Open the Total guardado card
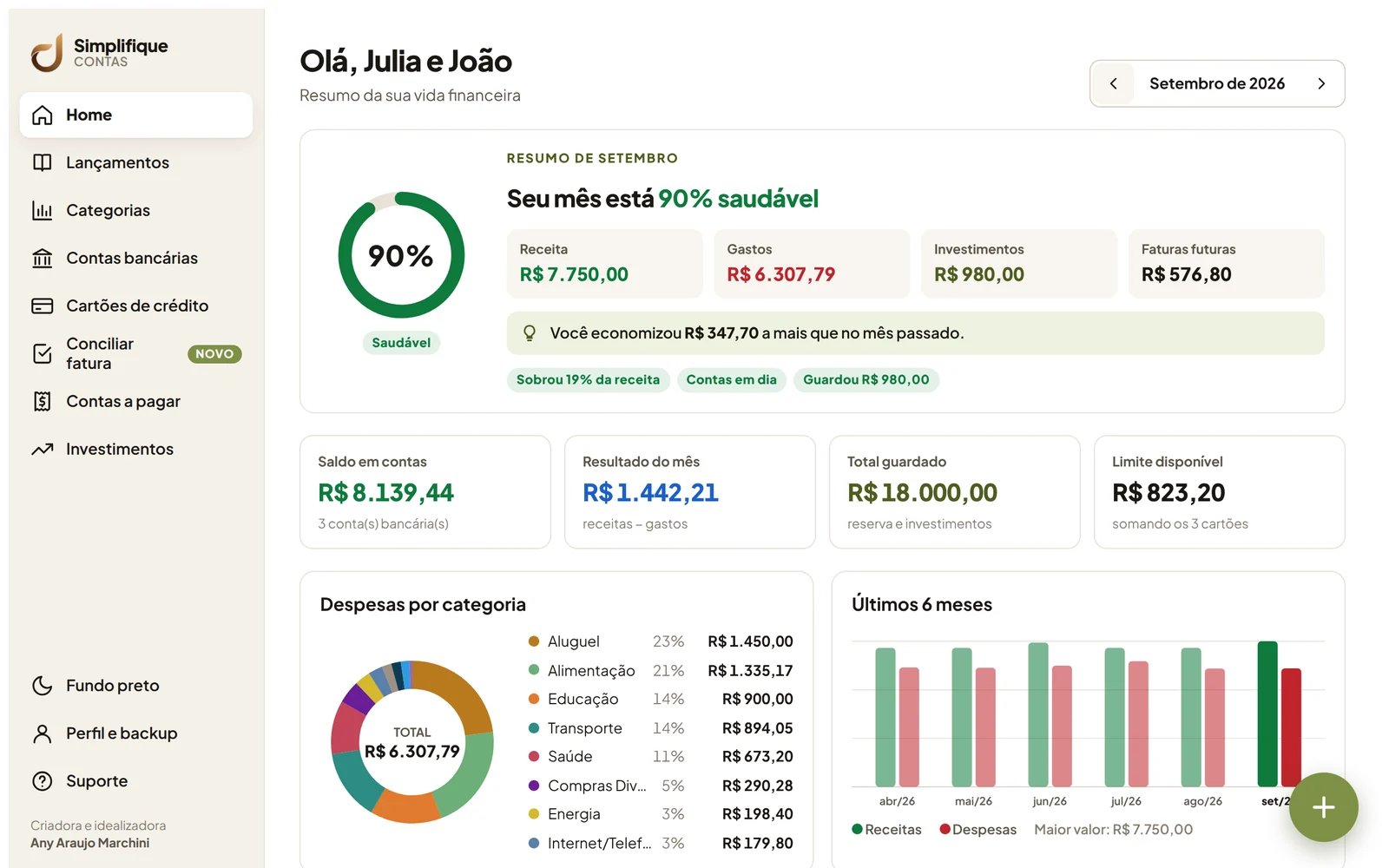1389x868 pixels. 955,492
